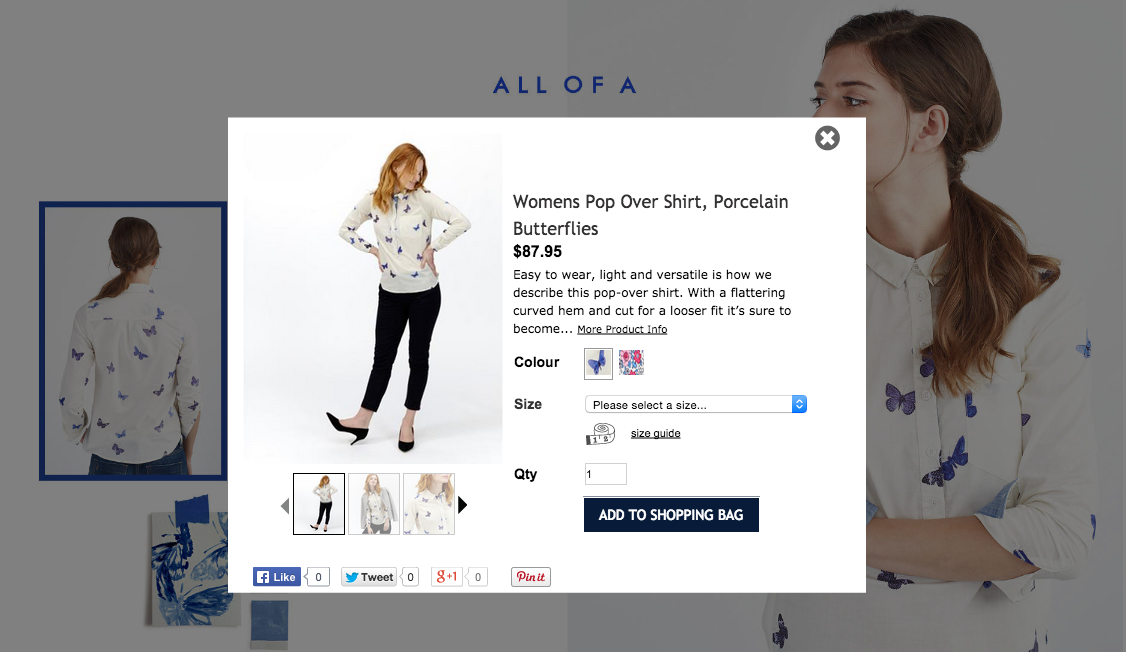The height and width of the screenshot is (652, 1126).
Task: Select the pink floral colour swatch
Action: point(631,363)
